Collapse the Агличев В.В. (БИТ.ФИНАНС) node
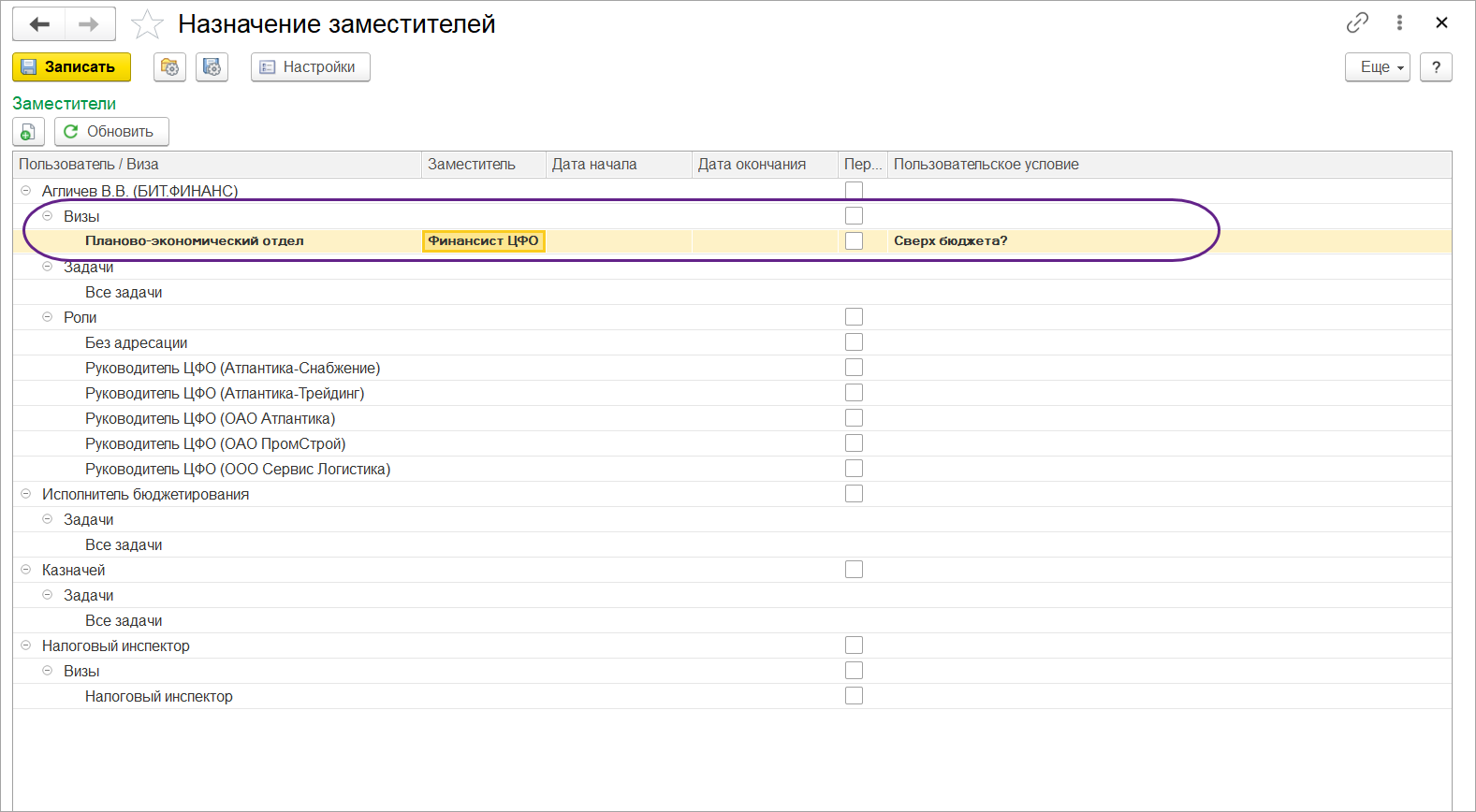Image resolution: width=1476 pixels, height=812 pixels. pyautogui.click(x=26, y=191)
